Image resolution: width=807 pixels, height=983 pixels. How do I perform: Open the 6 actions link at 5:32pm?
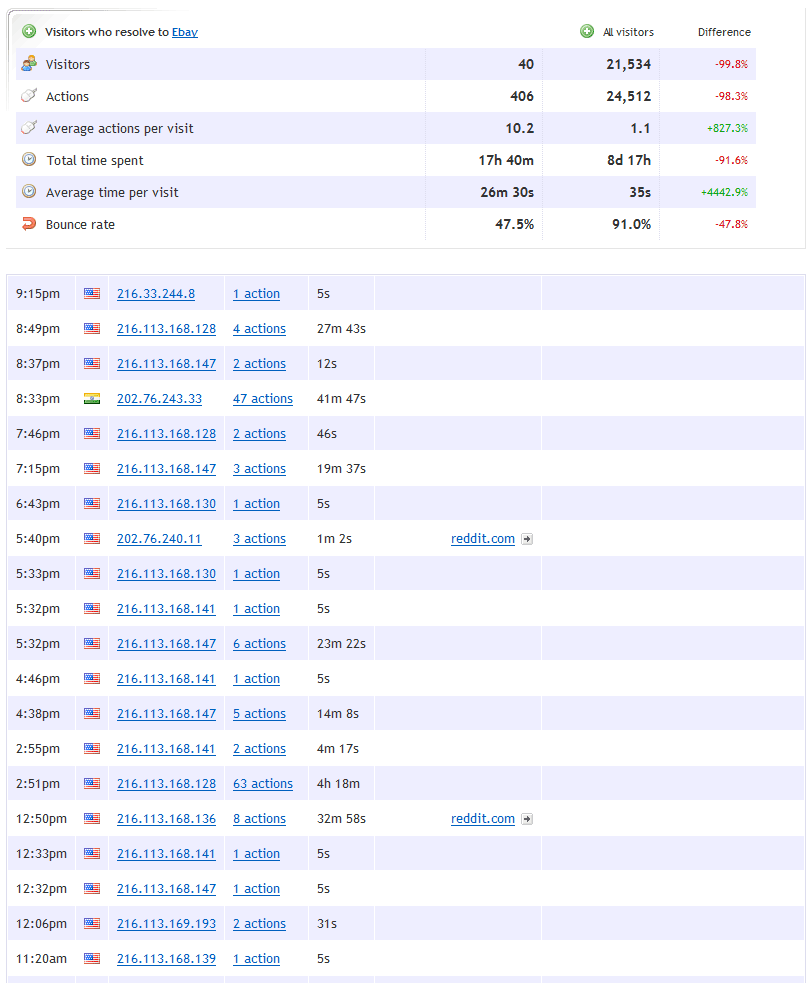pos(259,644)
